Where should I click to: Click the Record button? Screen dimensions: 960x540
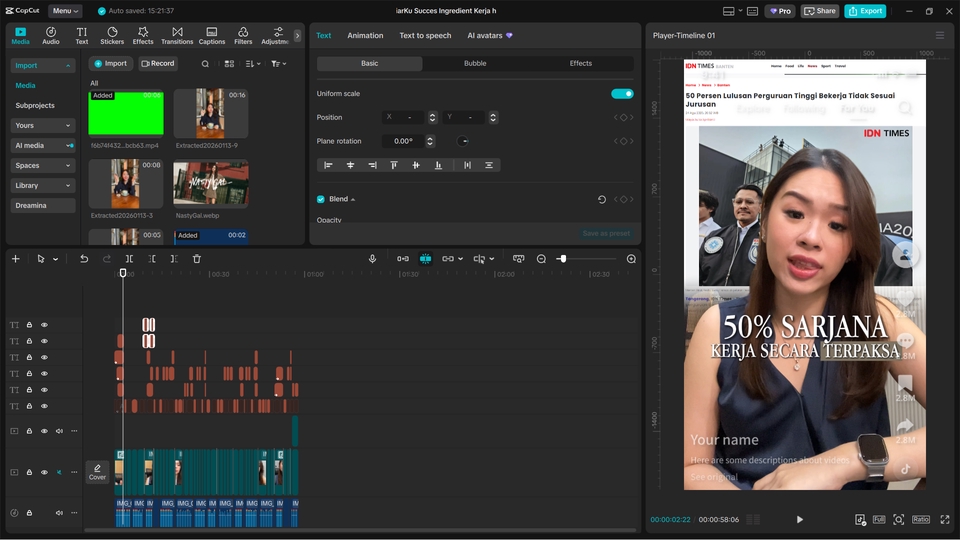click(x=158, y=64)
